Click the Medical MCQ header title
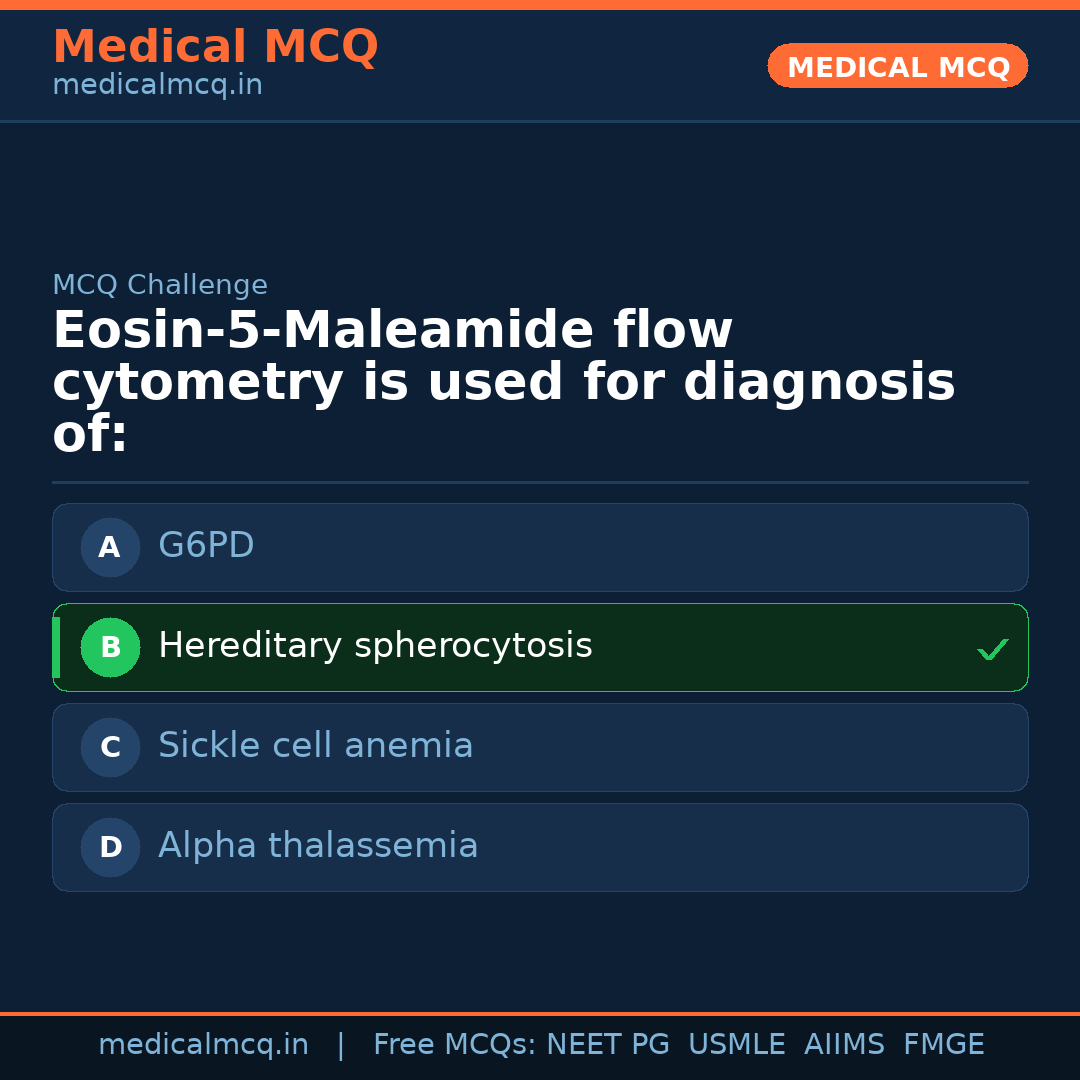Image resolution: width=1080 pixels, height=1080 pixels. pos(215,46)
